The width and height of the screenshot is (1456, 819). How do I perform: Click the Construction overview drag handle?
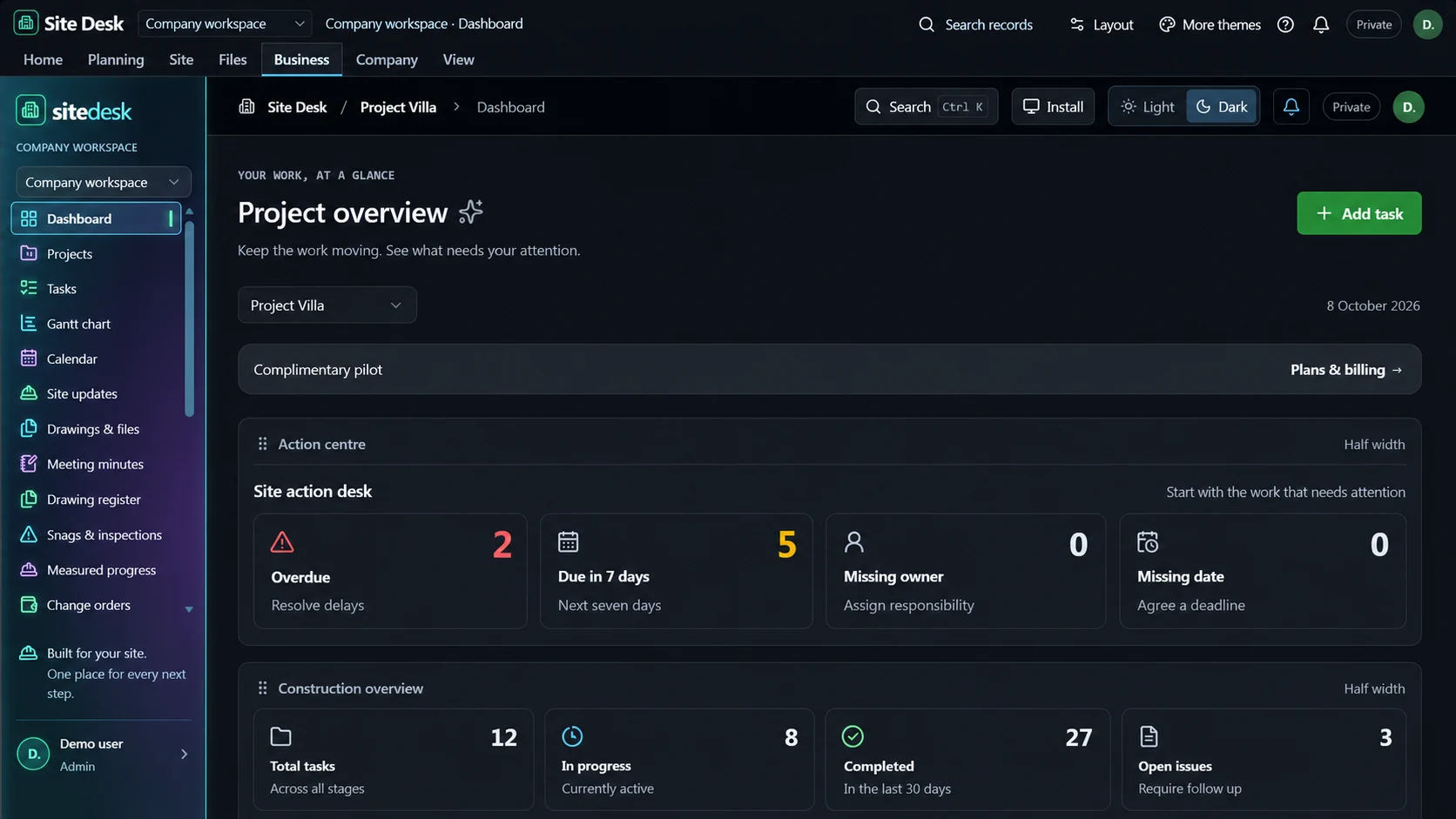click(262, 688)
